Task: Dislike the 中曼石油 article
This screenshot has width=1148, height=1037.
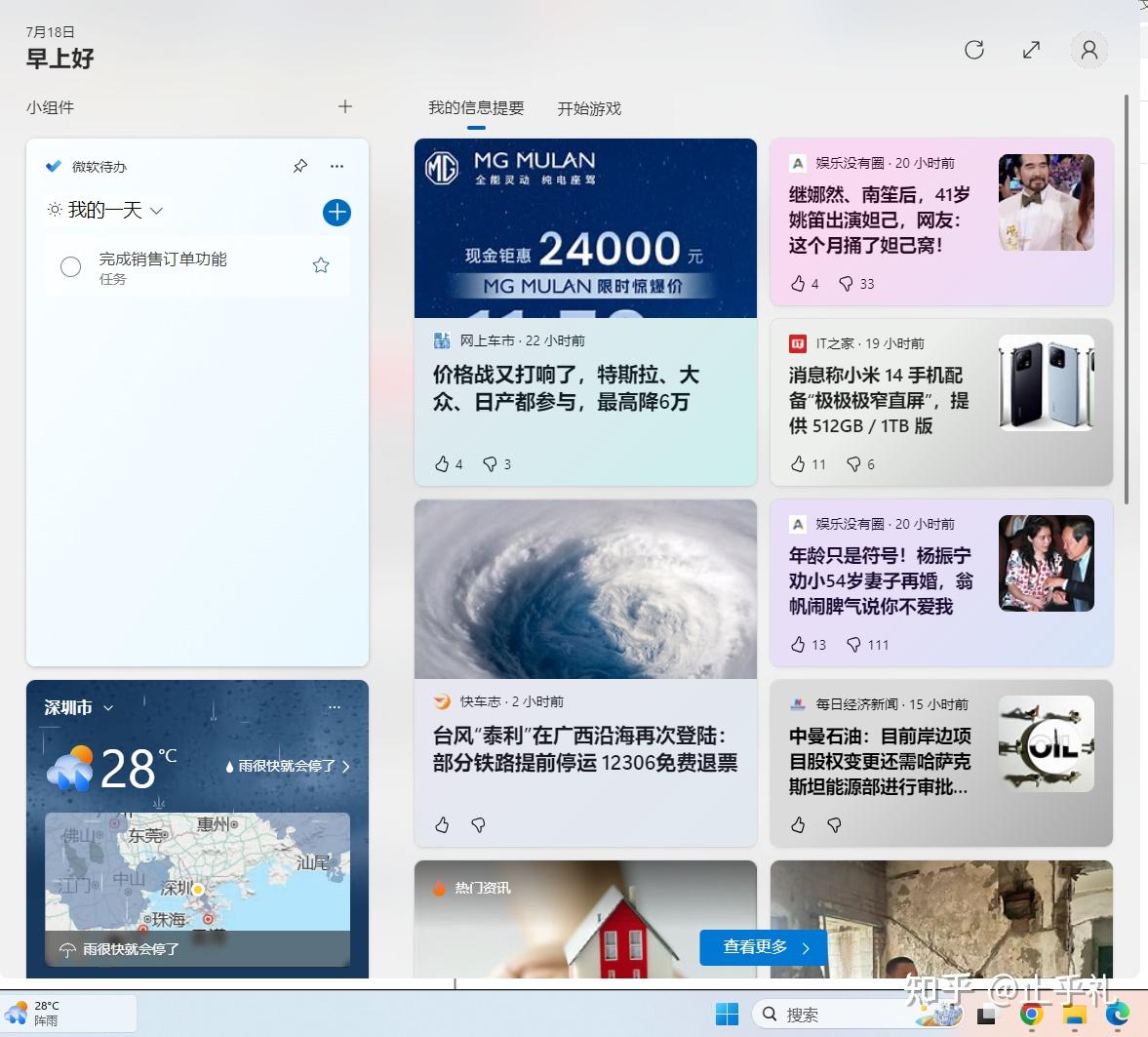Action: click(834, 825)
